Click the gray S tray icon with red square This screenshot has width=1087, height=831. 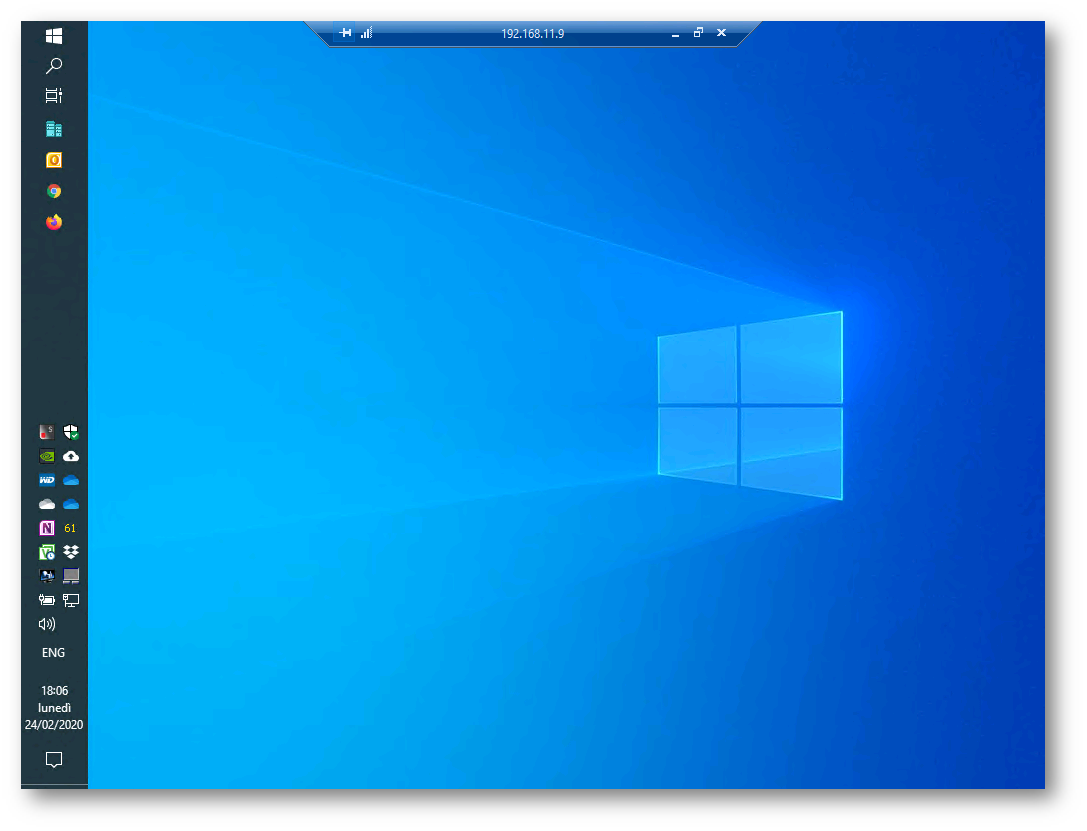[x=46, y=432]
